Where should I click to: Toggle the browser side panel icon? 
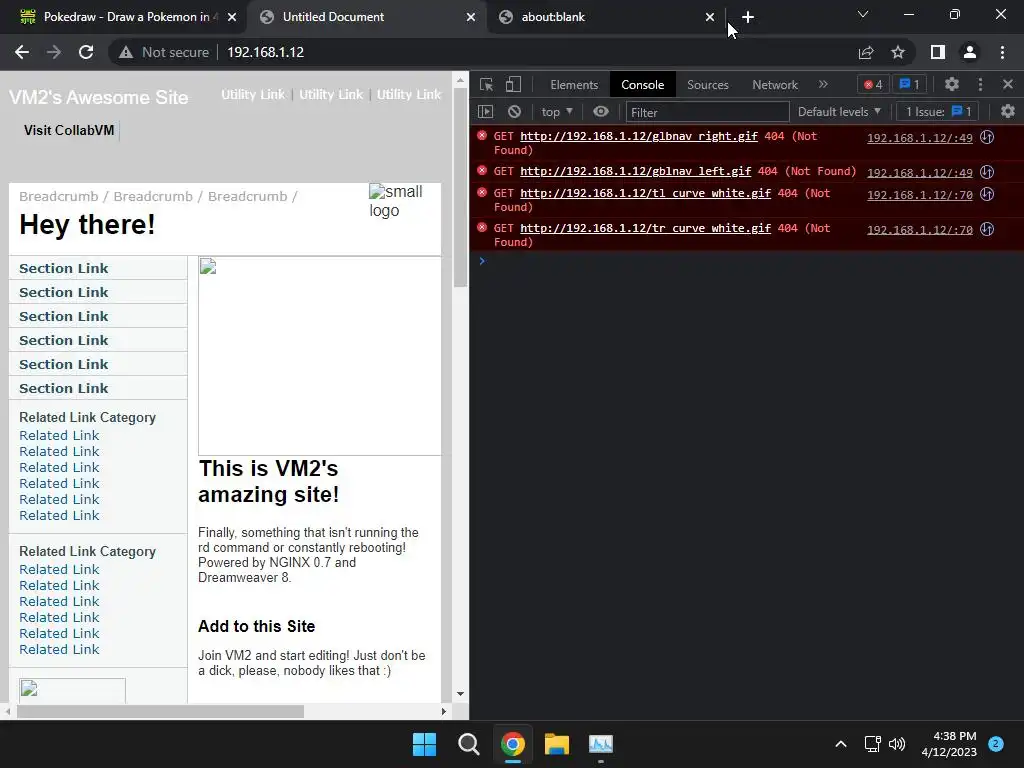pos(938,52)
